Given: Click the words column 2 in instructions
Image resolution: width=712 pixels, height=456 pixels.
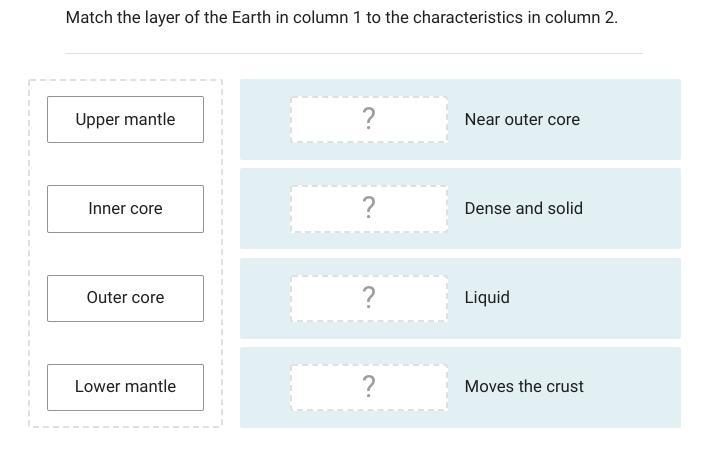Looking at the screenshot, I should pos(580,17).
